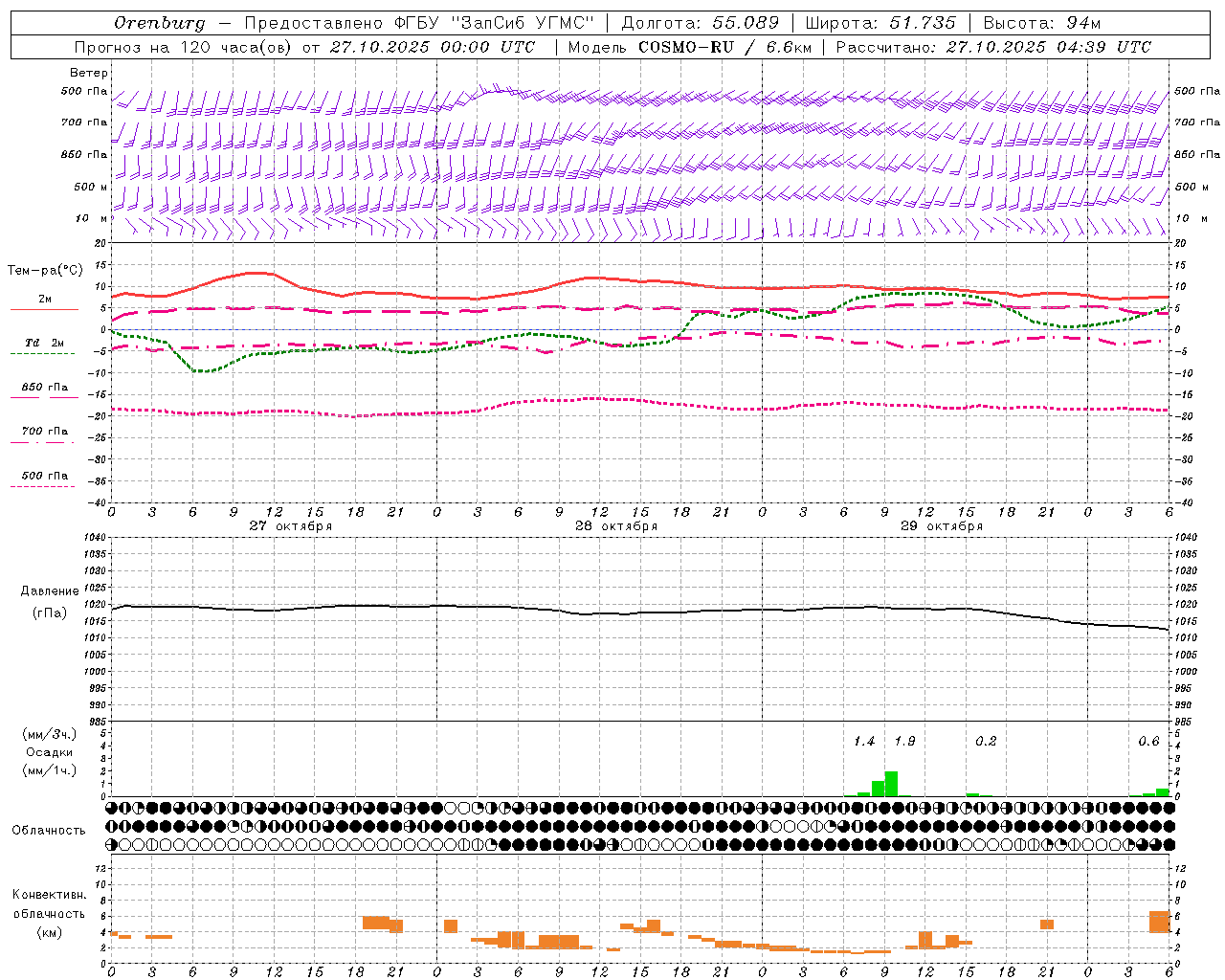
Task: Click the Осадки label
Action: click(x=50, y=752)
